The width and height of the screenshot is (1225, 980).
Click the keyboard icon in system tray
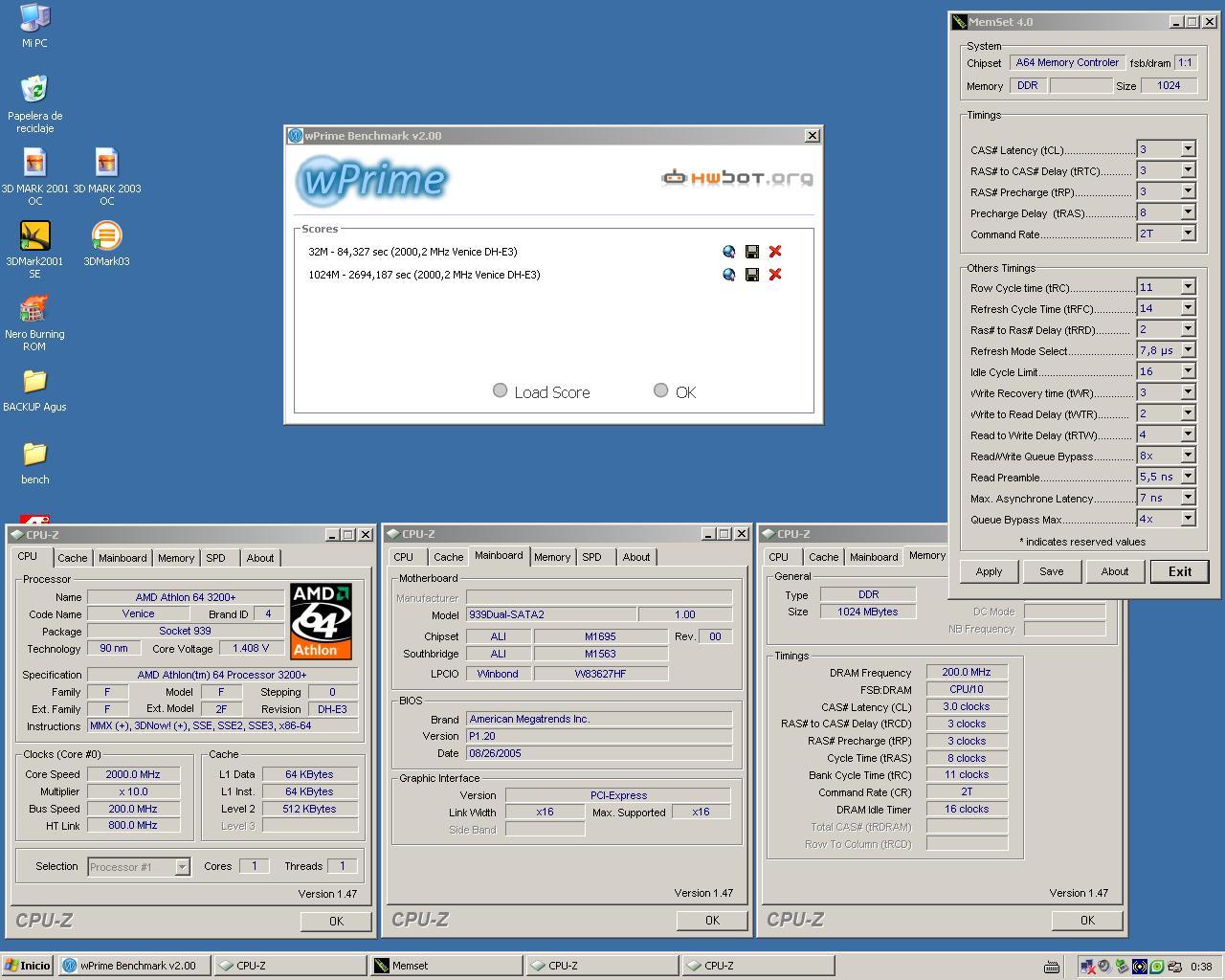click(1051, 967)
